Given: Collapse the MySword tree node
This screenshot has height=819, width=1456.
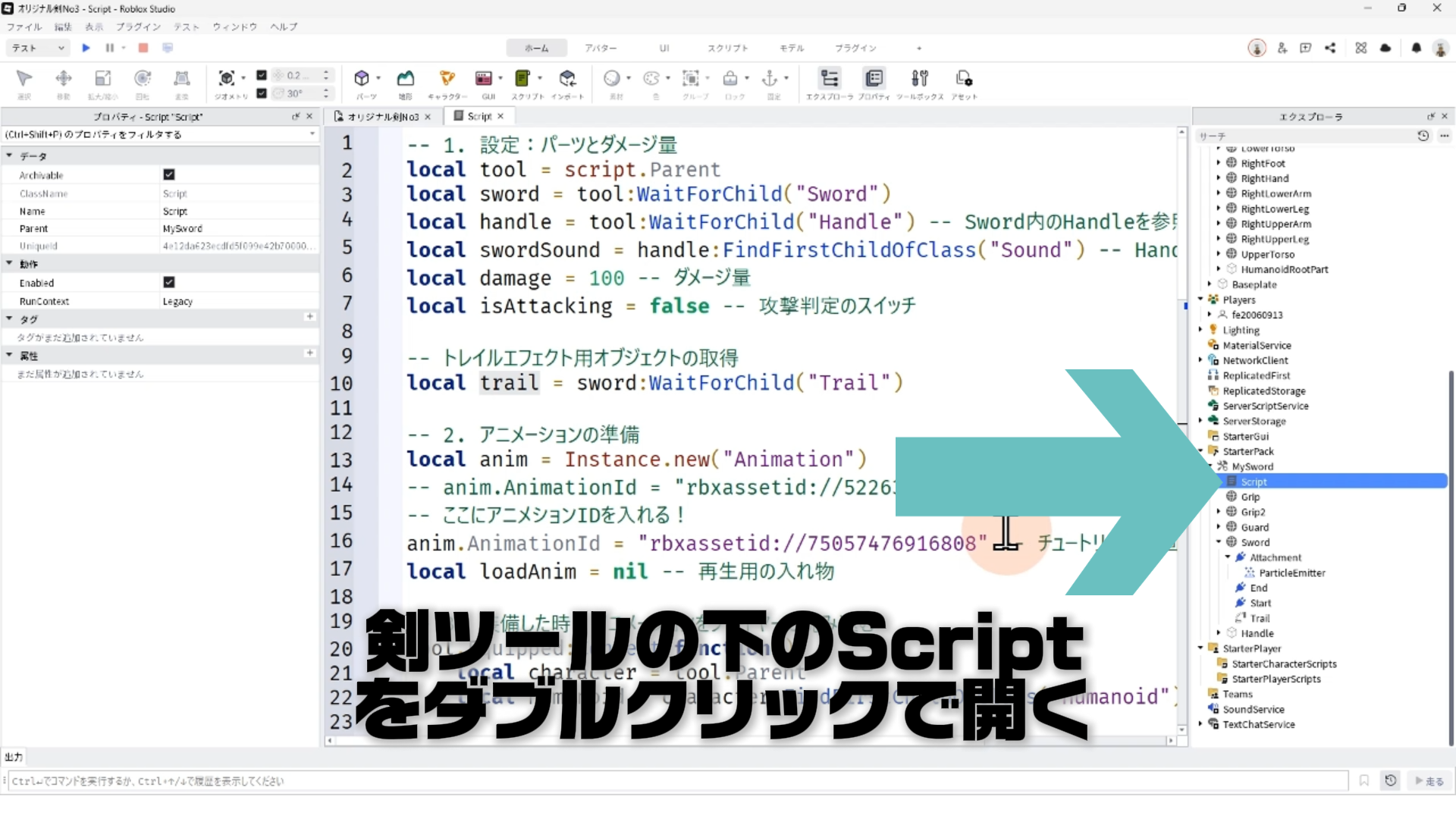Looking at the screenshot, I should [x=1211, y=466].
